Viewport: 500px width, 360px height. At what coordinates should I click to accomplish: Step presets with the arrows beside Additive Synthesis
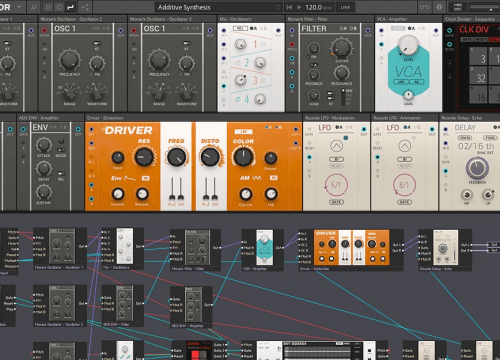278,7
